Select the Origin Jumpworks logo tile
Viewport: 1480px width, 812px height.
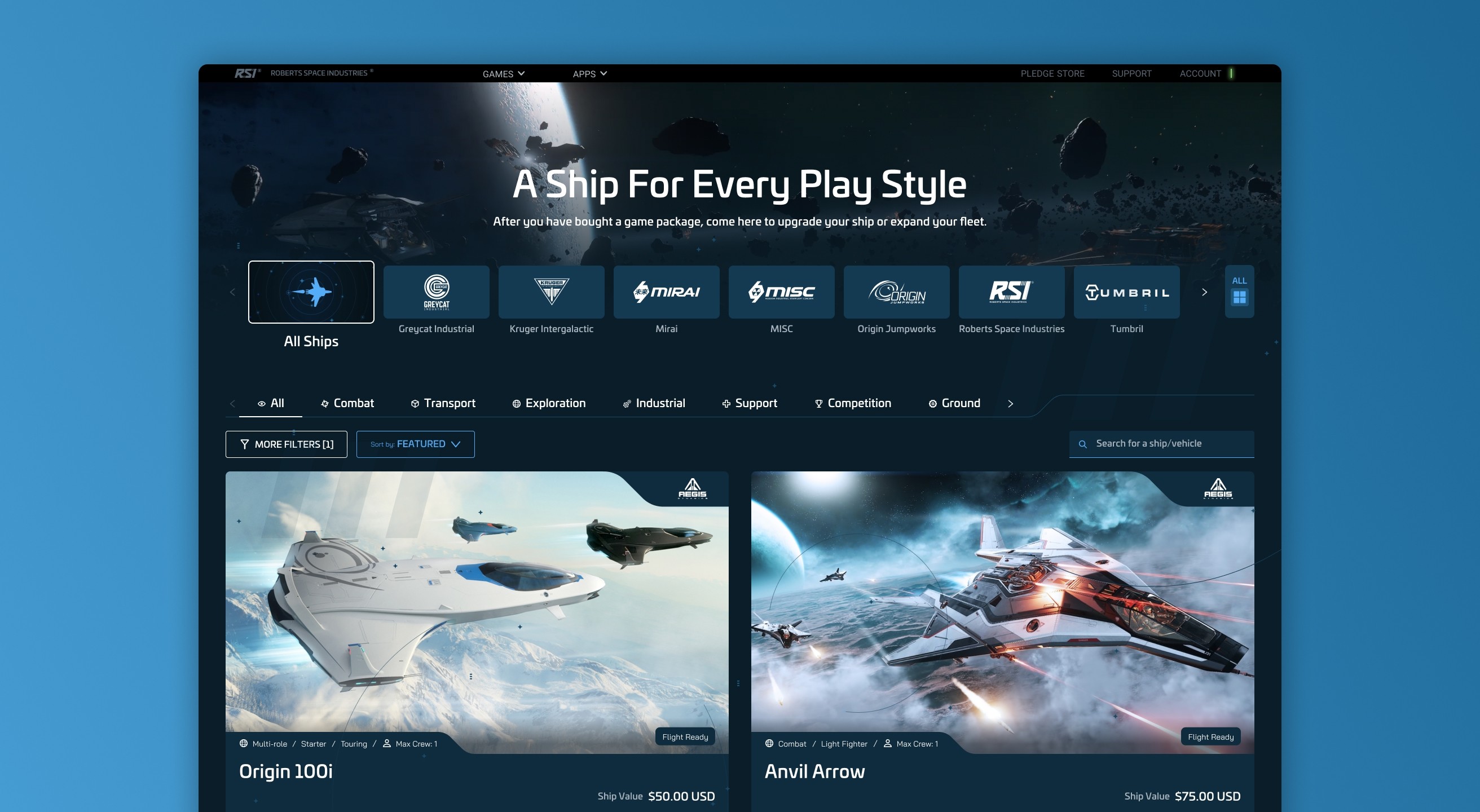pyautogui.click(x=896, y=292)
